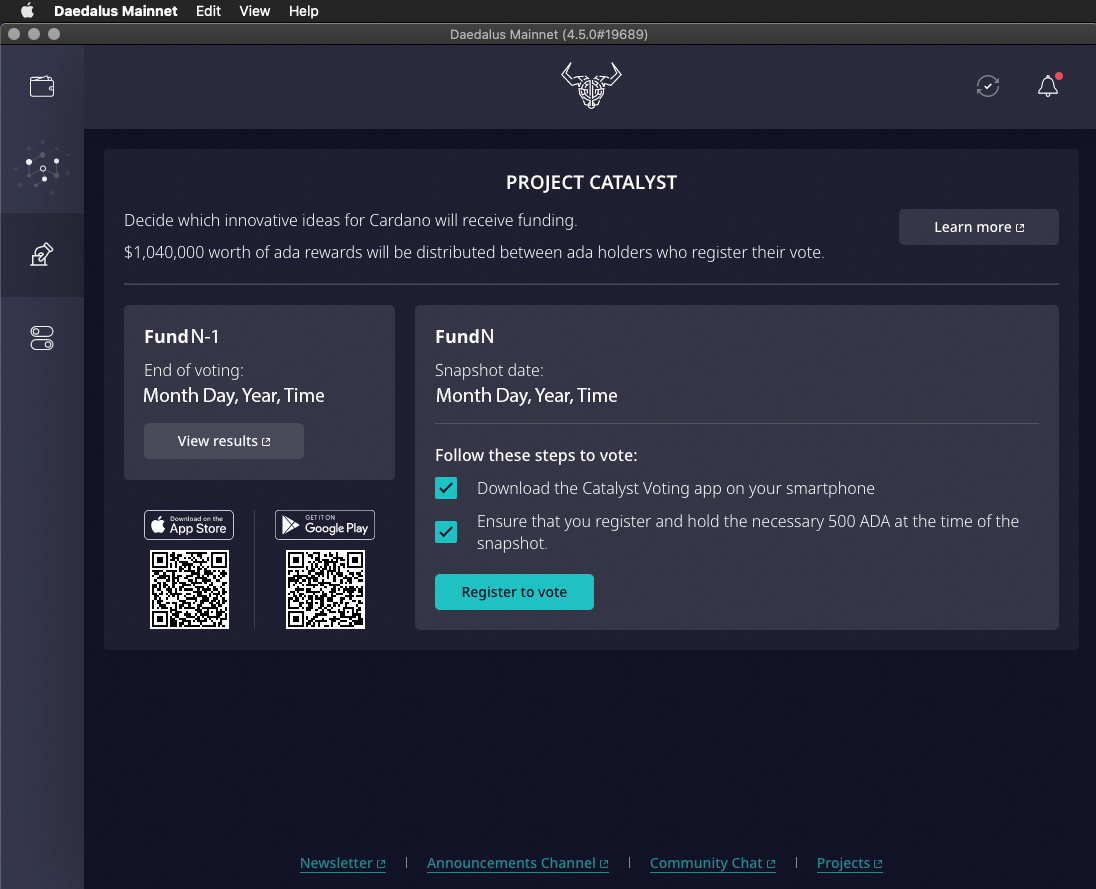This screenshot has height=889, width=1096.
Task: Click the Learn more button
Action: [x=978, y=227]
